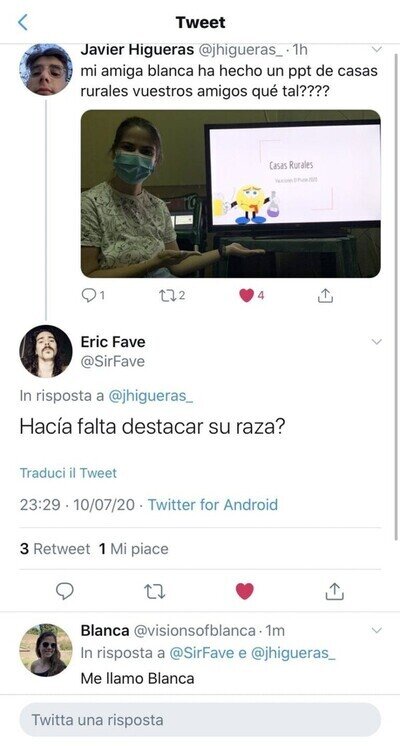Screen dimensions: 400x746
Task: Open the reply icon under Eric's tweet
Action: (65, 591)
